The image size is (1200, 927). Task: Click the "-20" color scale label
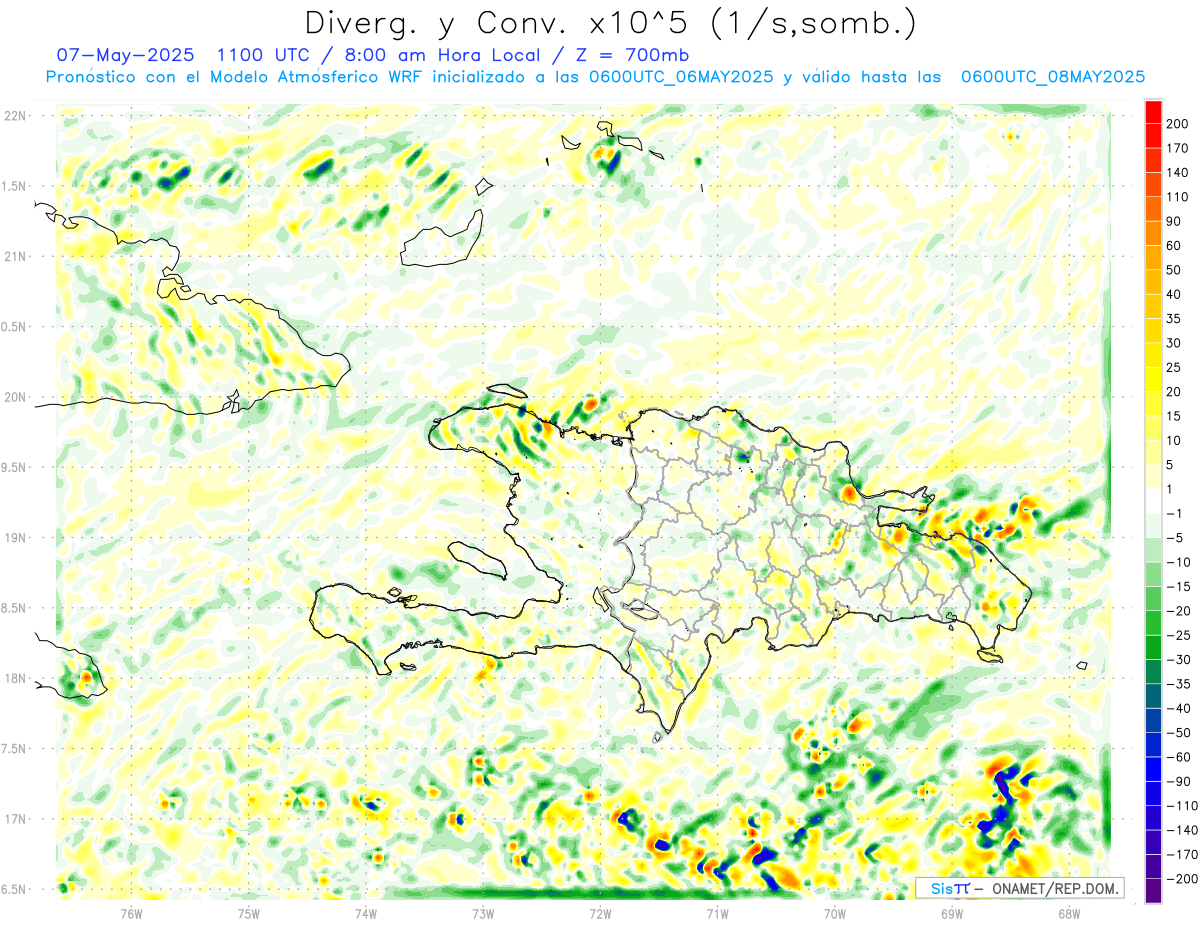1180,611
